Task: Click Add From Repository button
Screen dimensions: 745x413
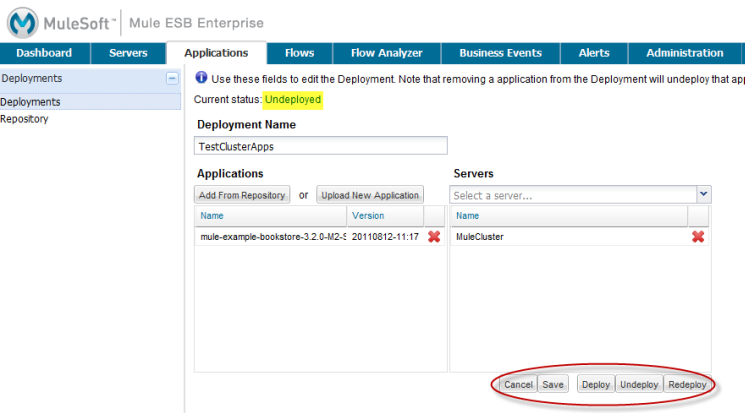Action: 242,195
